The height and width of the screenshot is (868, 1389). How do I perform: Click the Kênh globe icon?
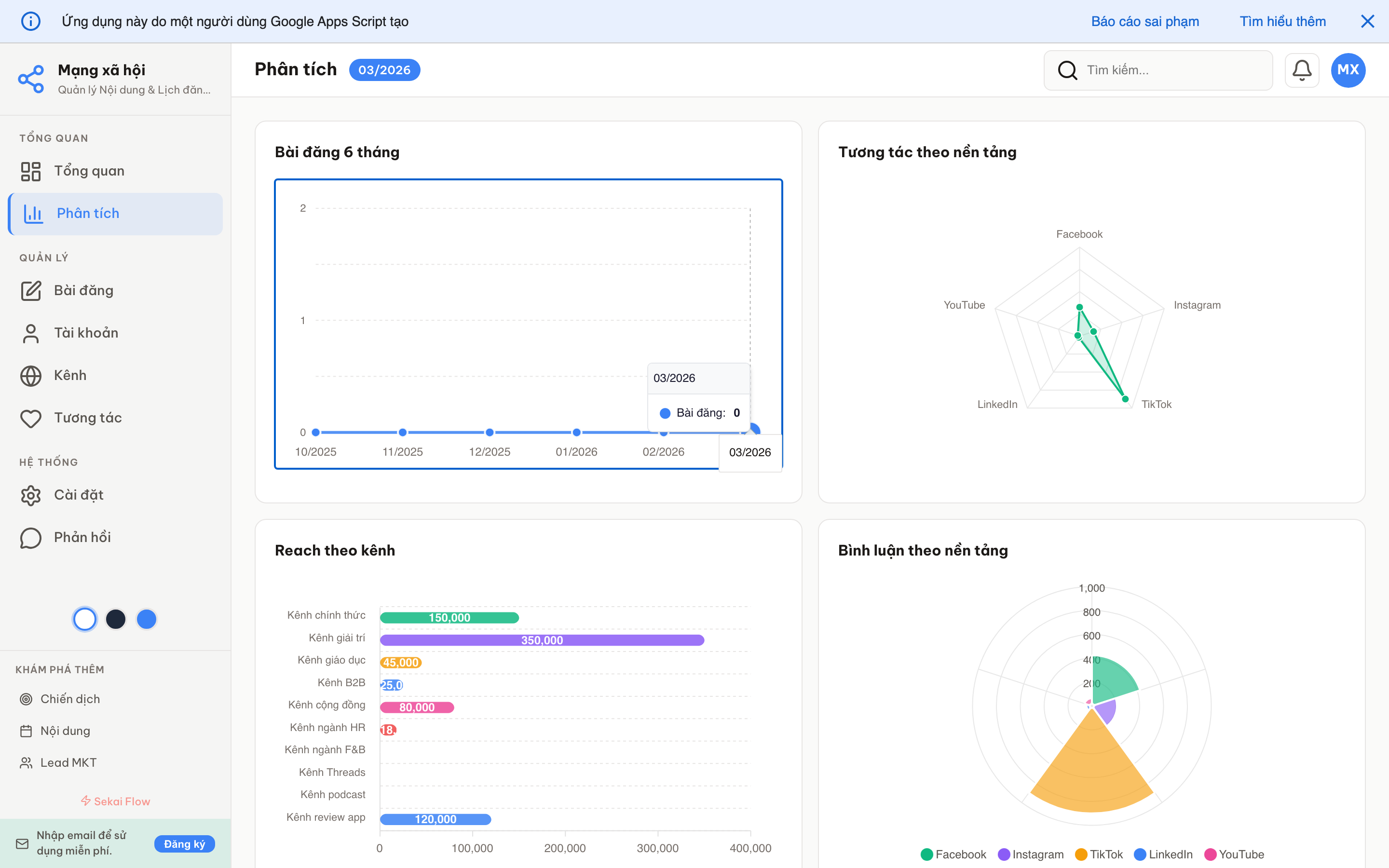[x=31, y=376]
